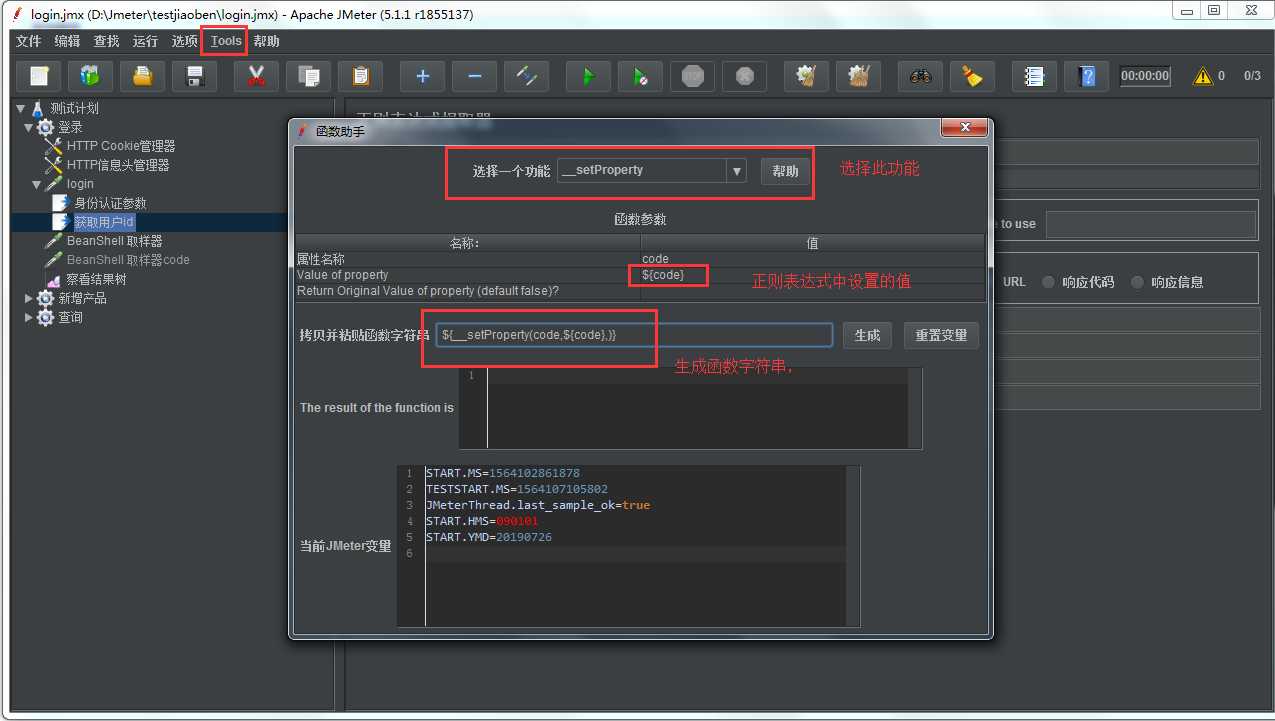Shut down the test threads
The height and width of the screenshot is (721, 1275).
pos(745,76)
